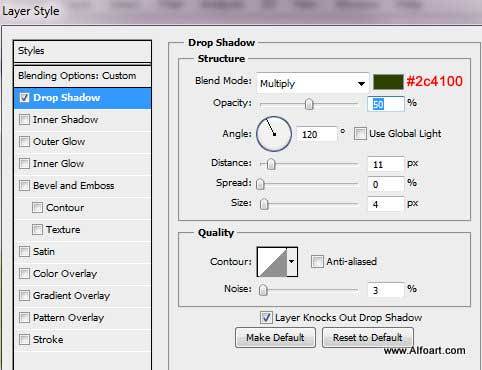Enable the Anti-aliased checkbox
The height and width of the screenshot is (370, 482).
click(317, 262)
